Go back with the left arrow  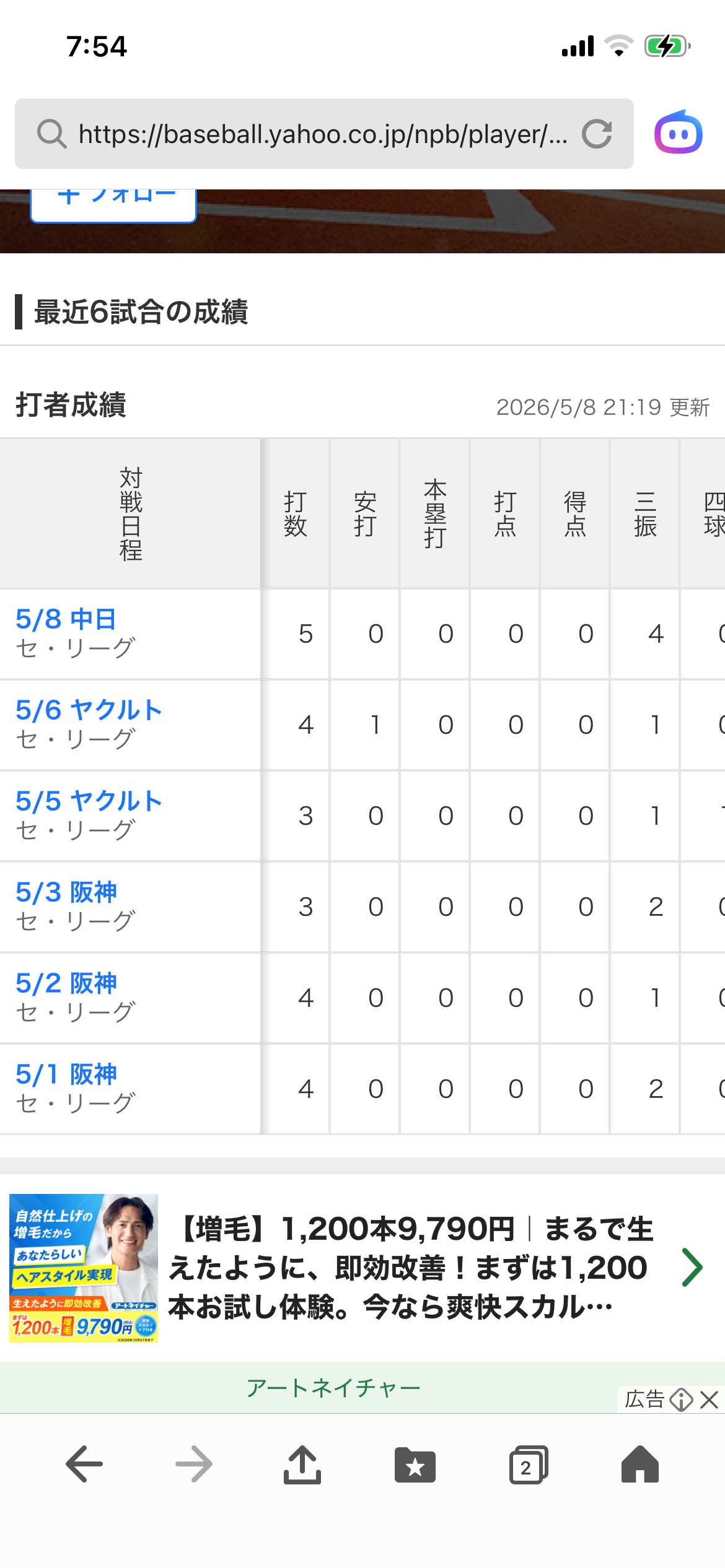coord(84,1464)
